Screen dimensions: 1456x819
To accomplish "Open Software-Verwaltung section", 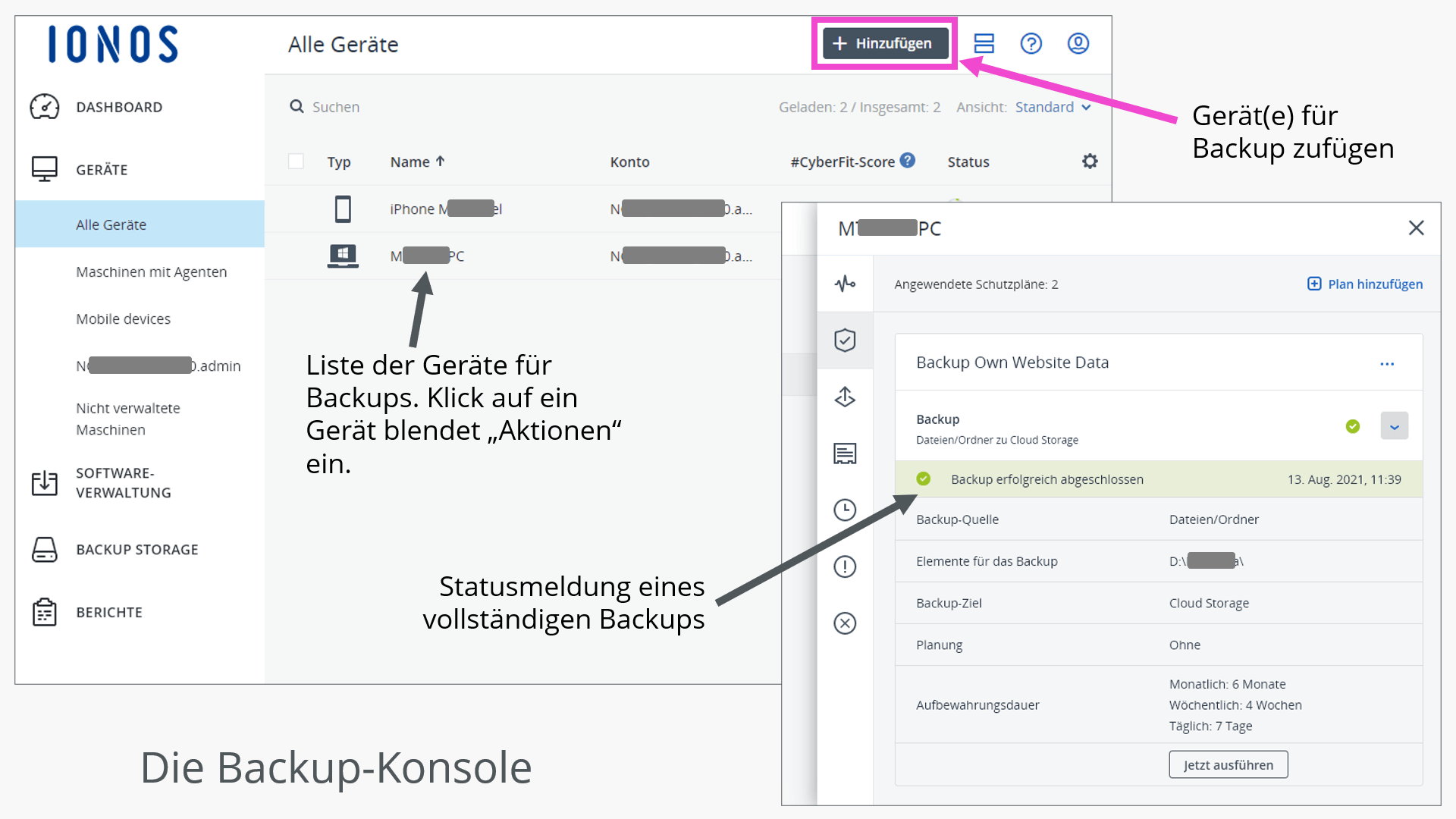I will [x=123, y=483].
